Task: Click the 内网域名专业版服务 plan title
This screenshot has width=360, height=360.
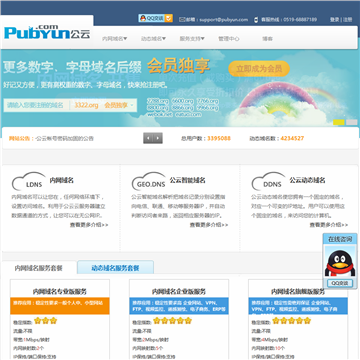Action: click(60, 292)
